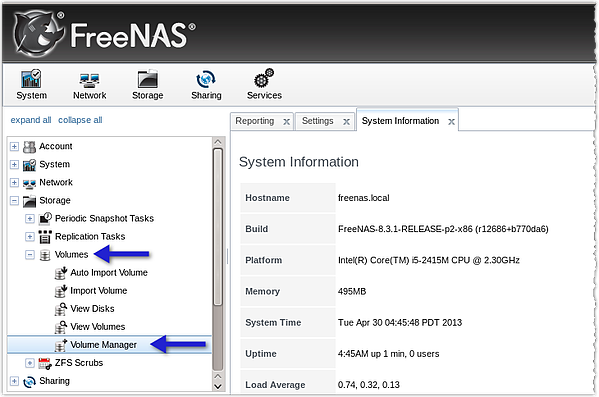Click the Hostname row label
This screenshot has height=397, width=599.
click(x=267, y=198)
